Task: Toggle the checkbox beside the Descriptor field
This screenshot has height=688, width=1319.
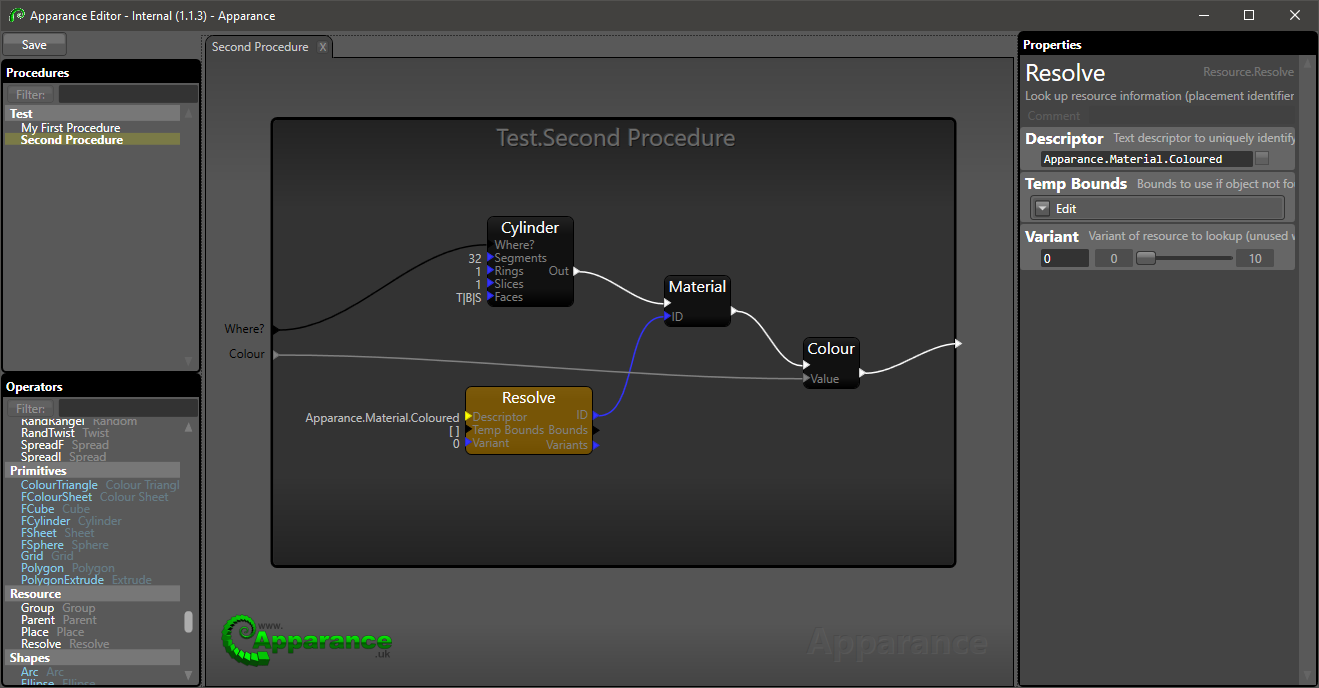Action: point(1262,158)
